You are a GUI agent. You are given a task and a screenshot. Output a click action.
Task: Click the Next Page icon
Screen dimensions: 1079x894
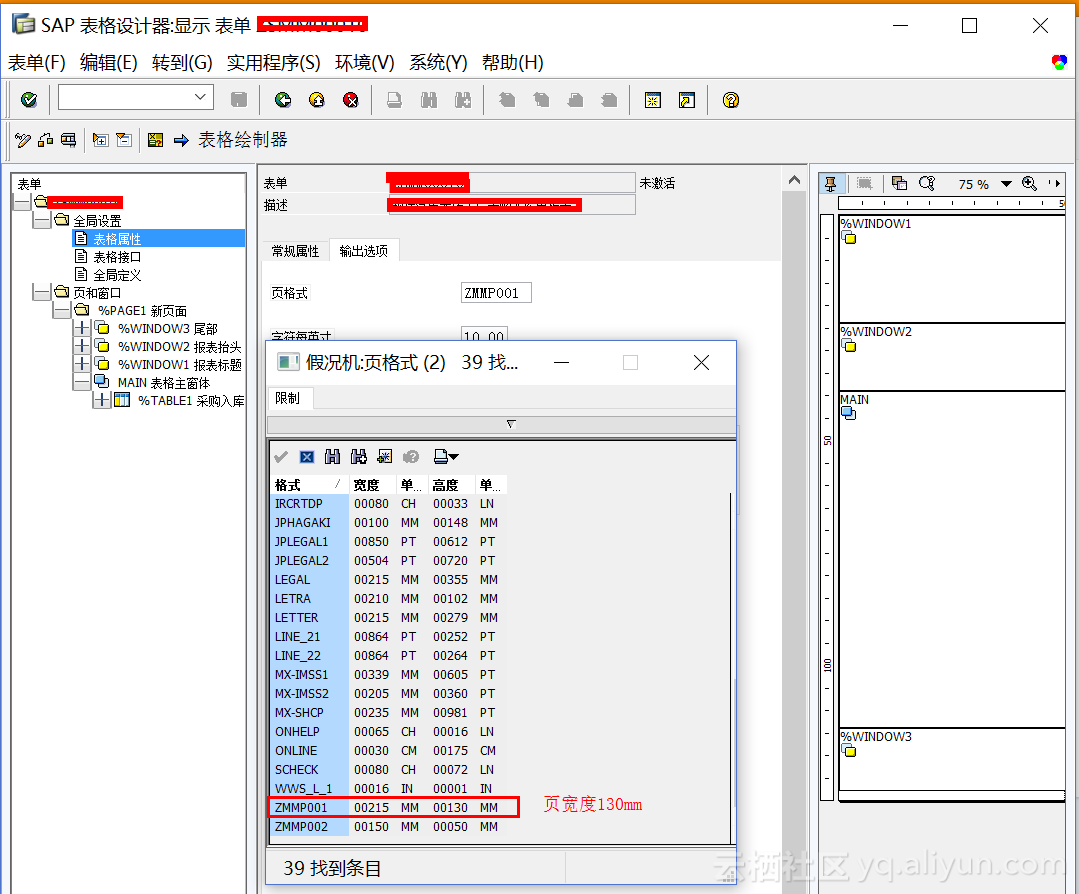coord(575,100)
